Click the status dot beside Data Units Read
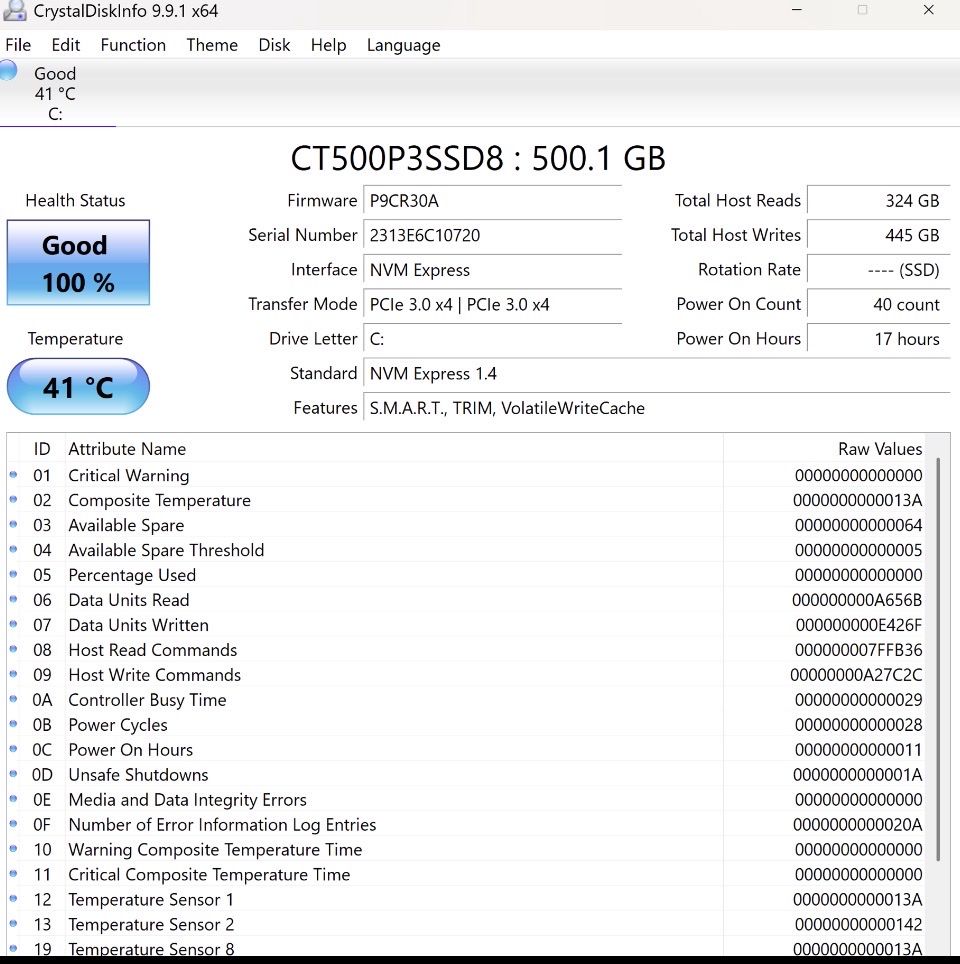 pyautogui.click(x=13, y=599)
